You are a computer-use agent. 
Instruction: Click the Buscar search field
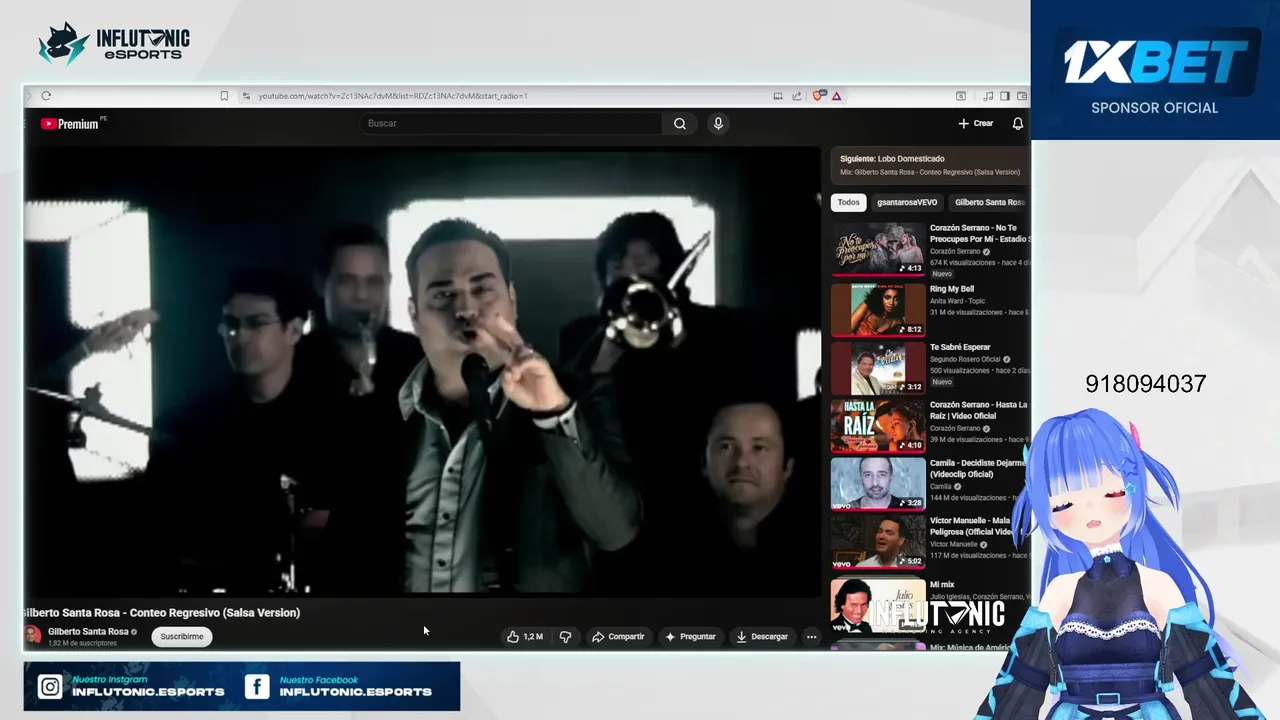click(510, 123)
